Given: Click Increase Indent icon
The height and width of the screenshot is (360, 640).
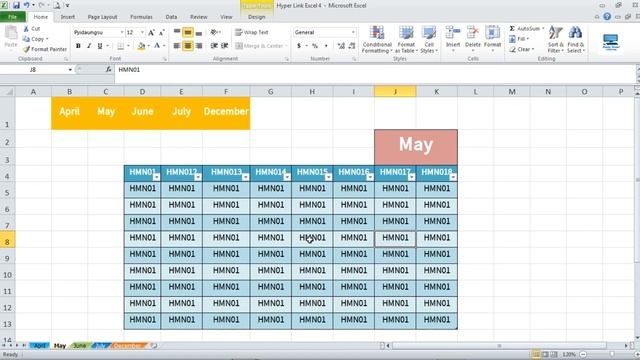Looking at the screenshot, I should coord(224,46).
